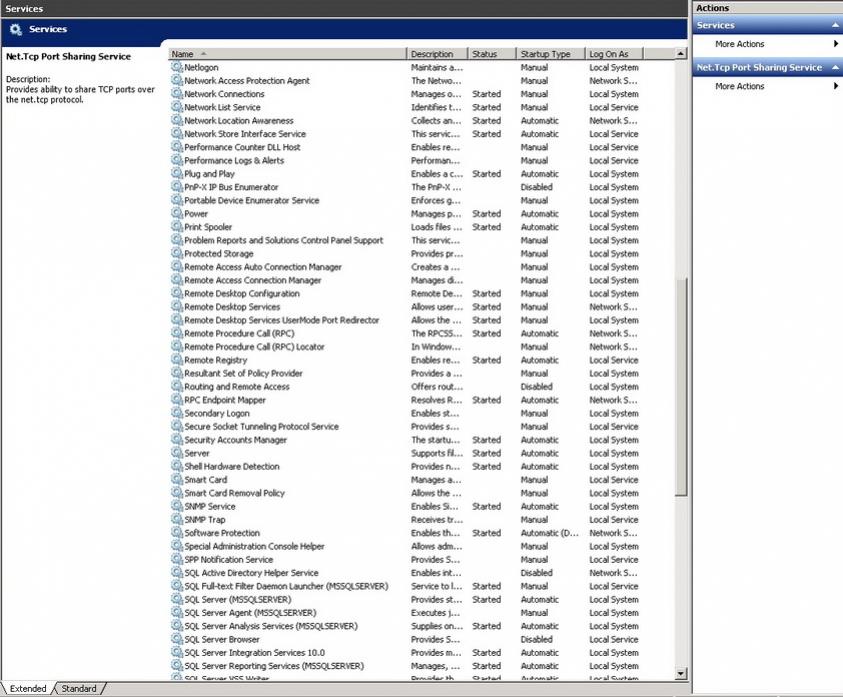Click the SQL Server (MSSQLSERVER) gear icon
This screenshot has width=843, height=697.
click(176, 599)
